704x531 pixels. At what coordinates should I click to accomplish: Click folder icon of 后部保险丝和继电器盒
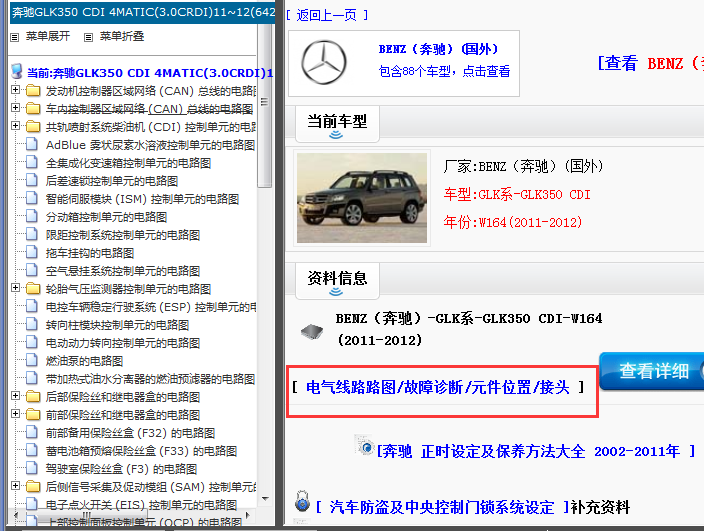pyautogui.click(x=33, y=396)
